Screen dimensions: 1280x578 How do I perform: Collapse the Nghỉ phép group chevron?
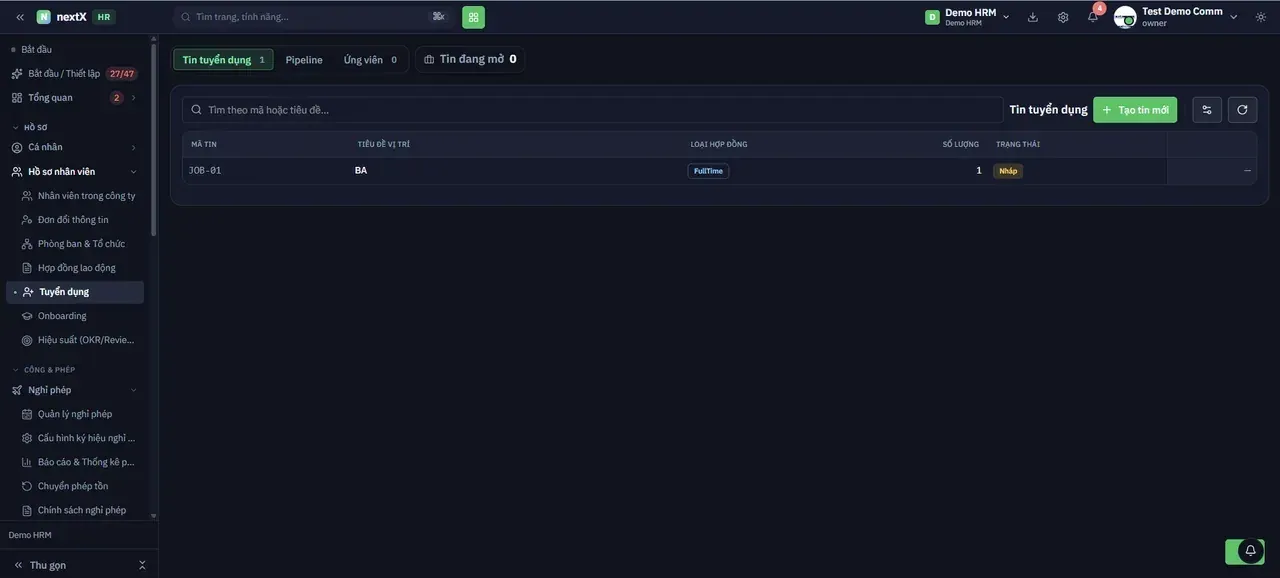tap(134, 390)
